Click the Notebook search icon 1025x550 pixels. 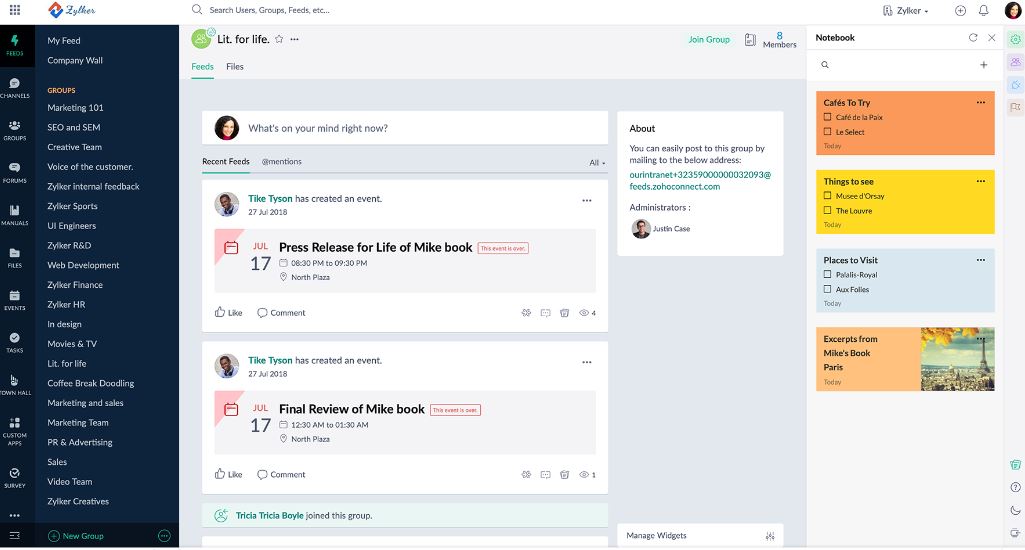coord(825,65)
